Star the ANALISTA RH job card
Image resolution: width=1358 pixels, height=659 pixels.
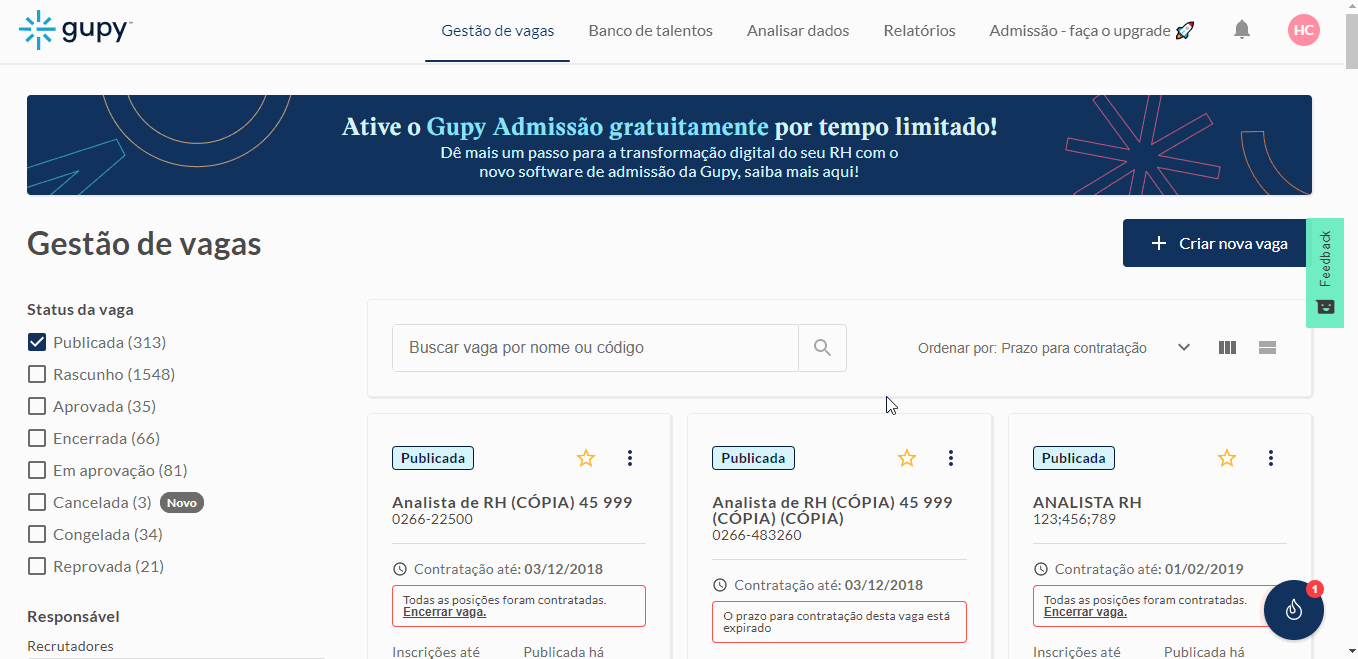pos(1226,458)
